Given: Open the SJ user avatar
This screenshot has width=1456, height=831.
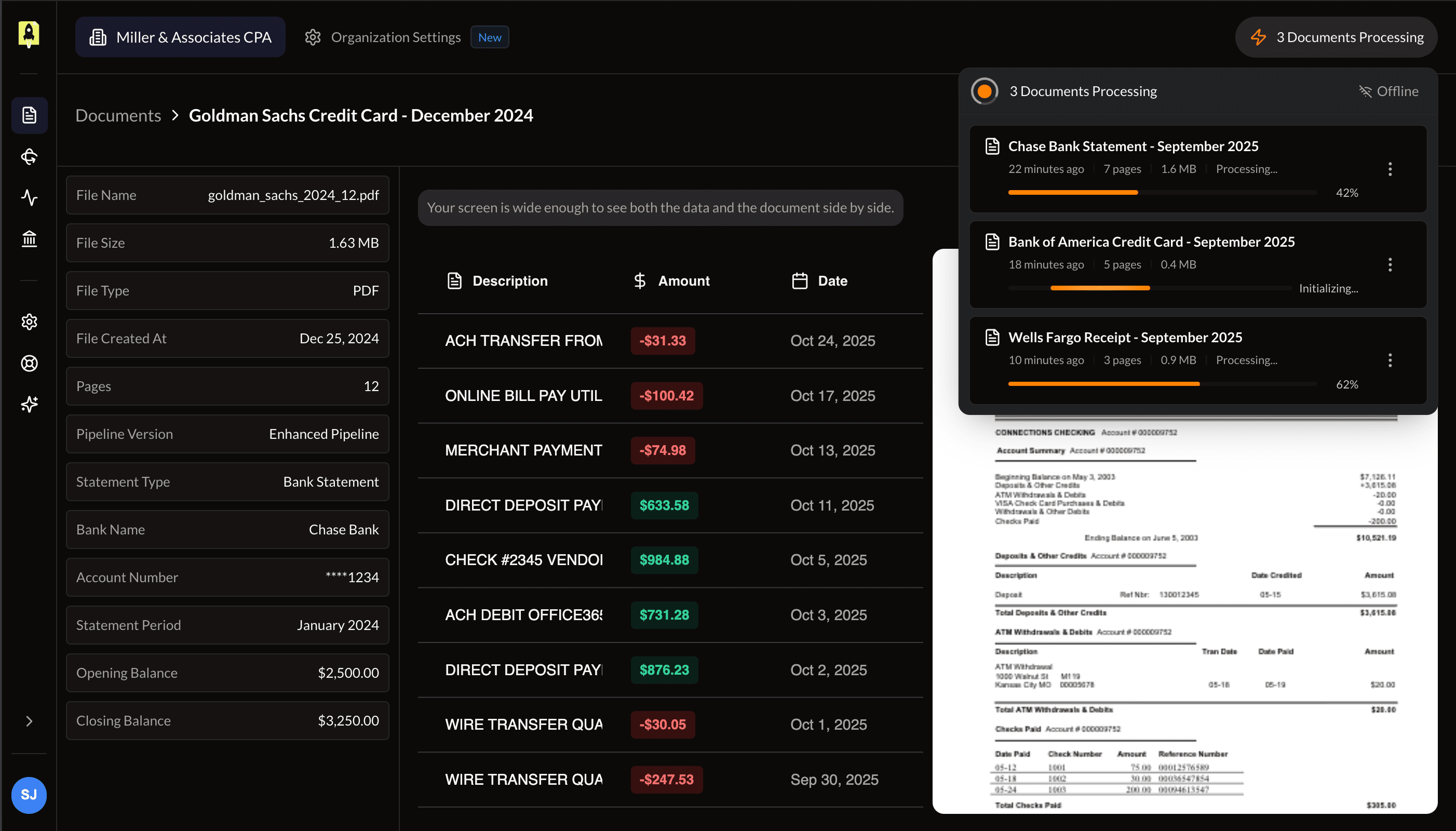Looking at the screenshot, I should 29,795.
